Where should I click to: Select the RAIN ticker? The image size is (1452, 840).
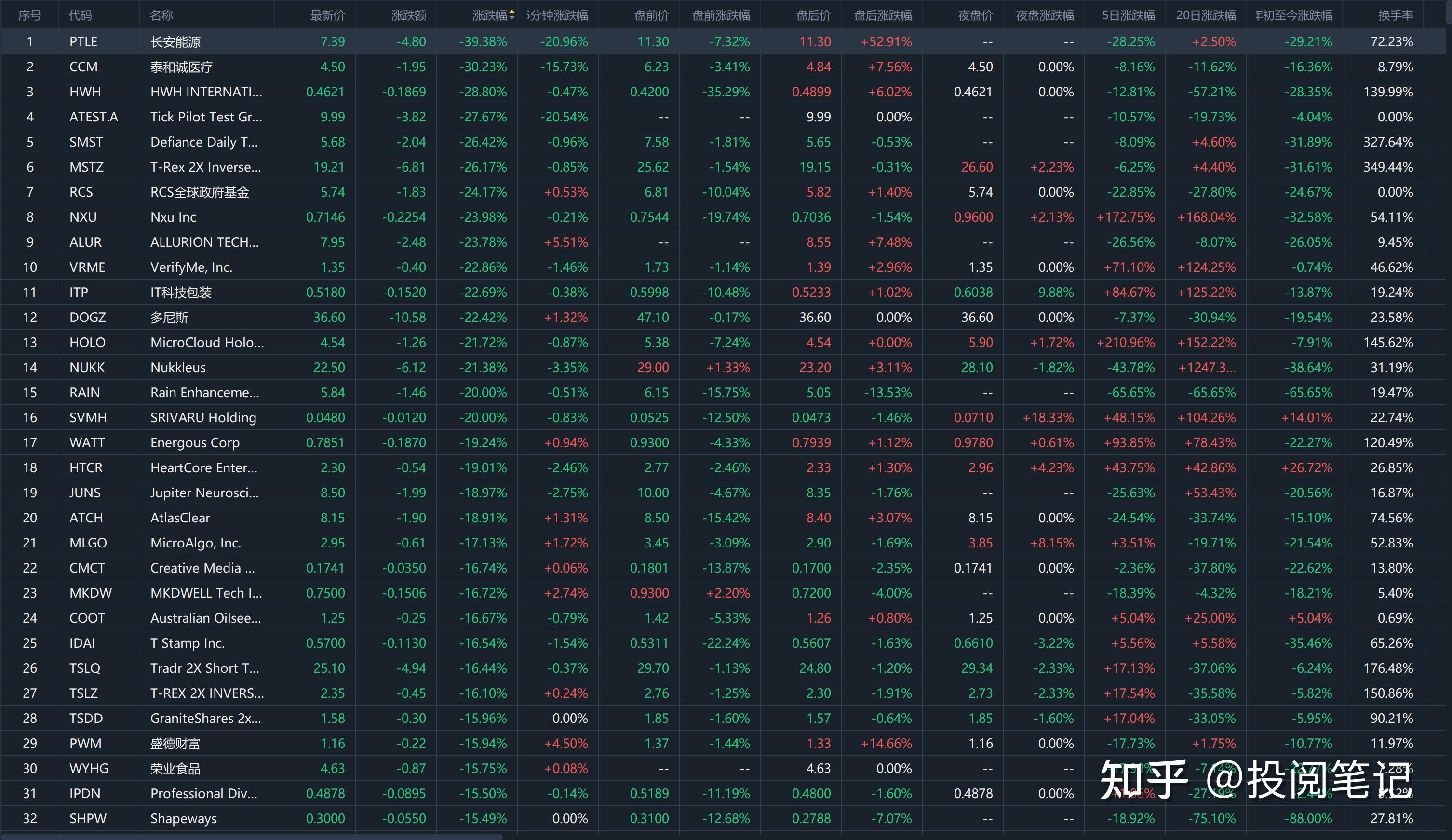point(85,393)
